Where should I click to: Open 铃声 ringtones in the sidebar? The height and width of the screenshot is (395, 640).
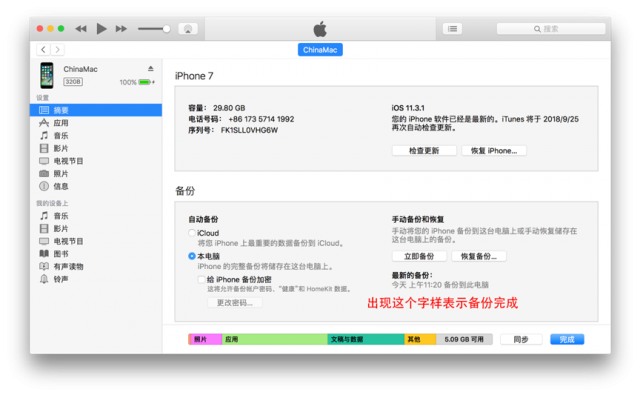96,279
